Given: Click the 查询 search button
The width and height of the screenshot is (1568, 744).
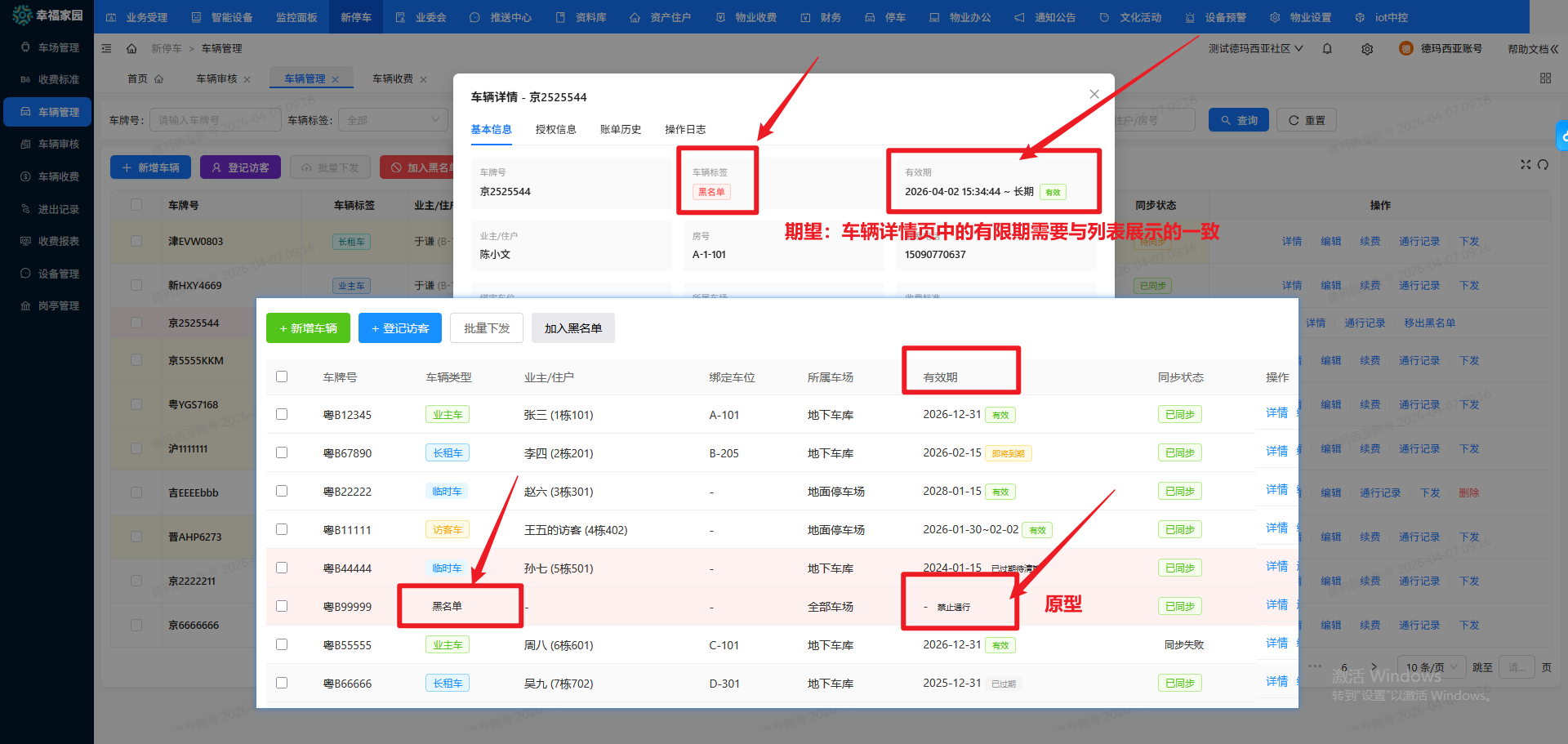Looking at the screenshot, I should [x=1239, y=120].
